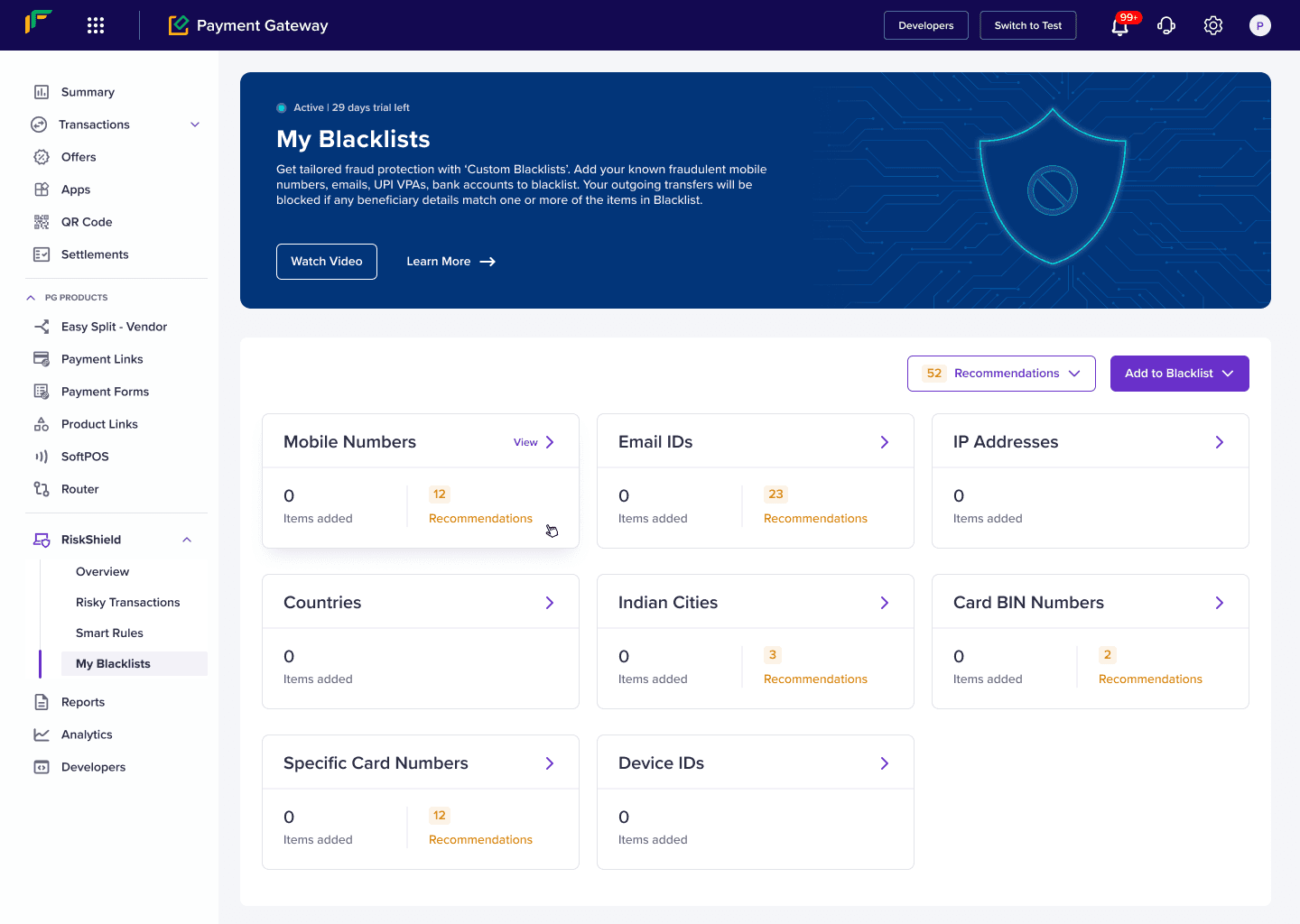1300x924 pixels.
Task: Click the Settlements label in sidebar
Action: coord(95,254)
